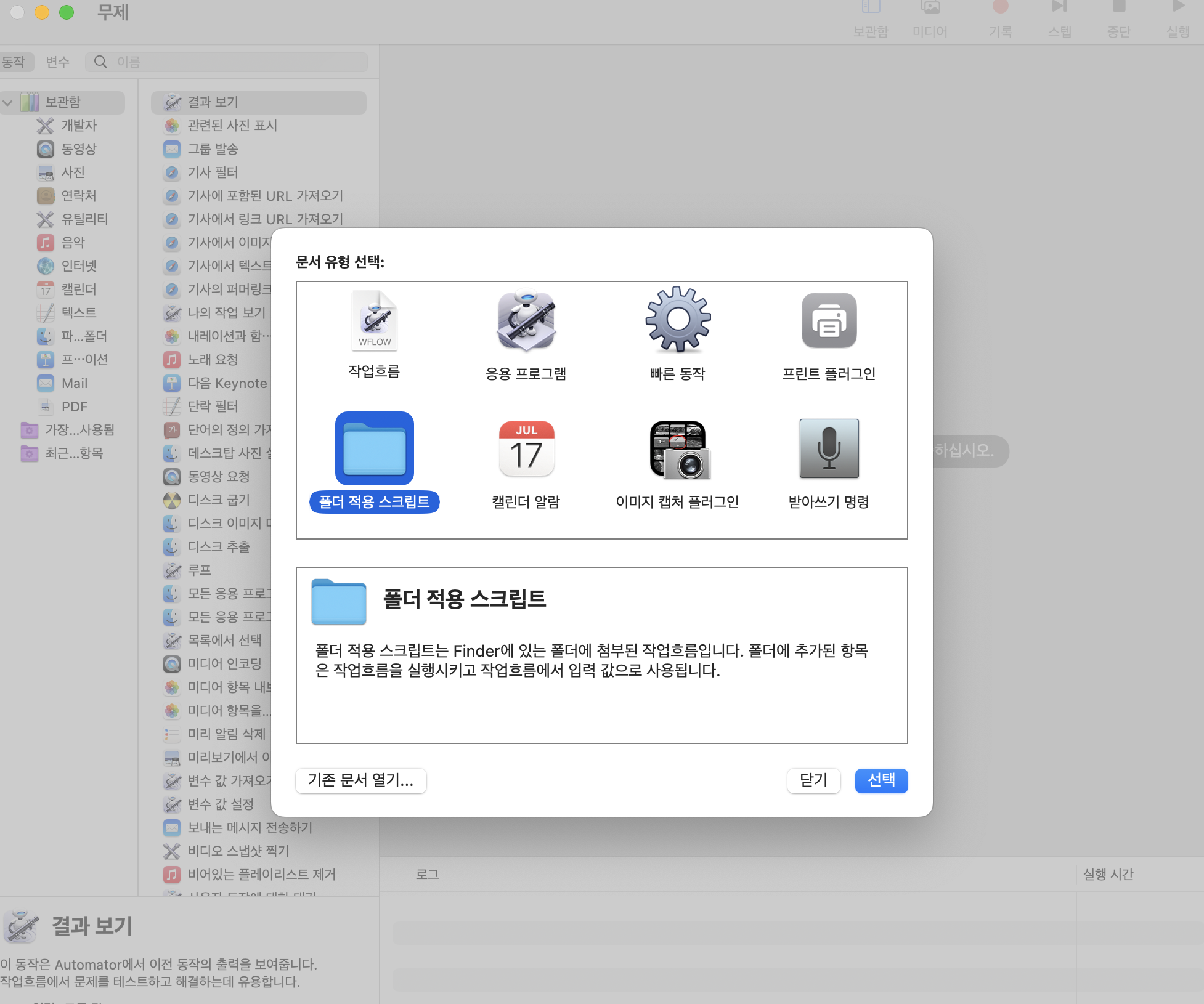This screenshot has height=1004, width=1204.
Task: Click the 기록 record toolbar button
Action: coord(1000,17)
